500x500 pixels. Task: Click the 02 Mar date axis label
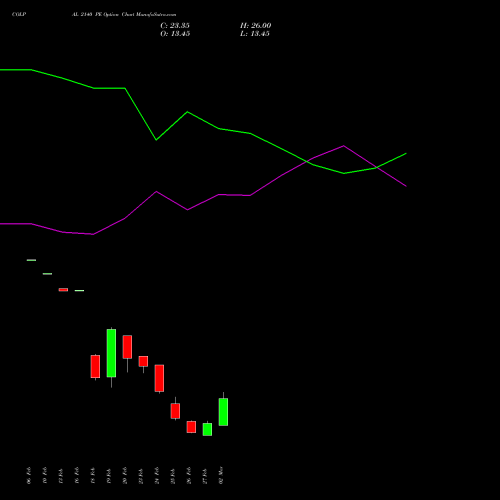tap(221, 475)
